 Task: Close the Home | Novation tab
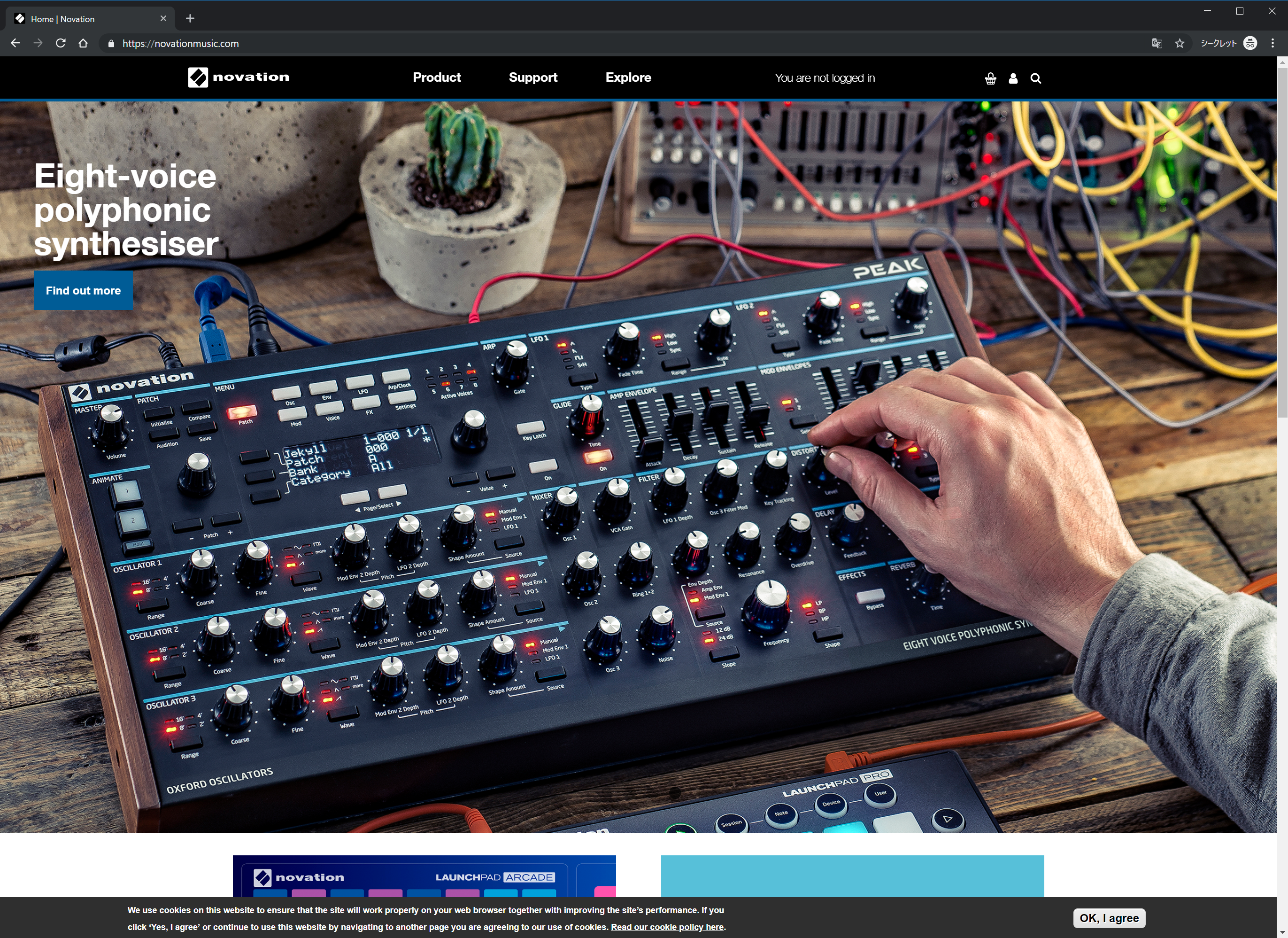[x=163, y=19]
